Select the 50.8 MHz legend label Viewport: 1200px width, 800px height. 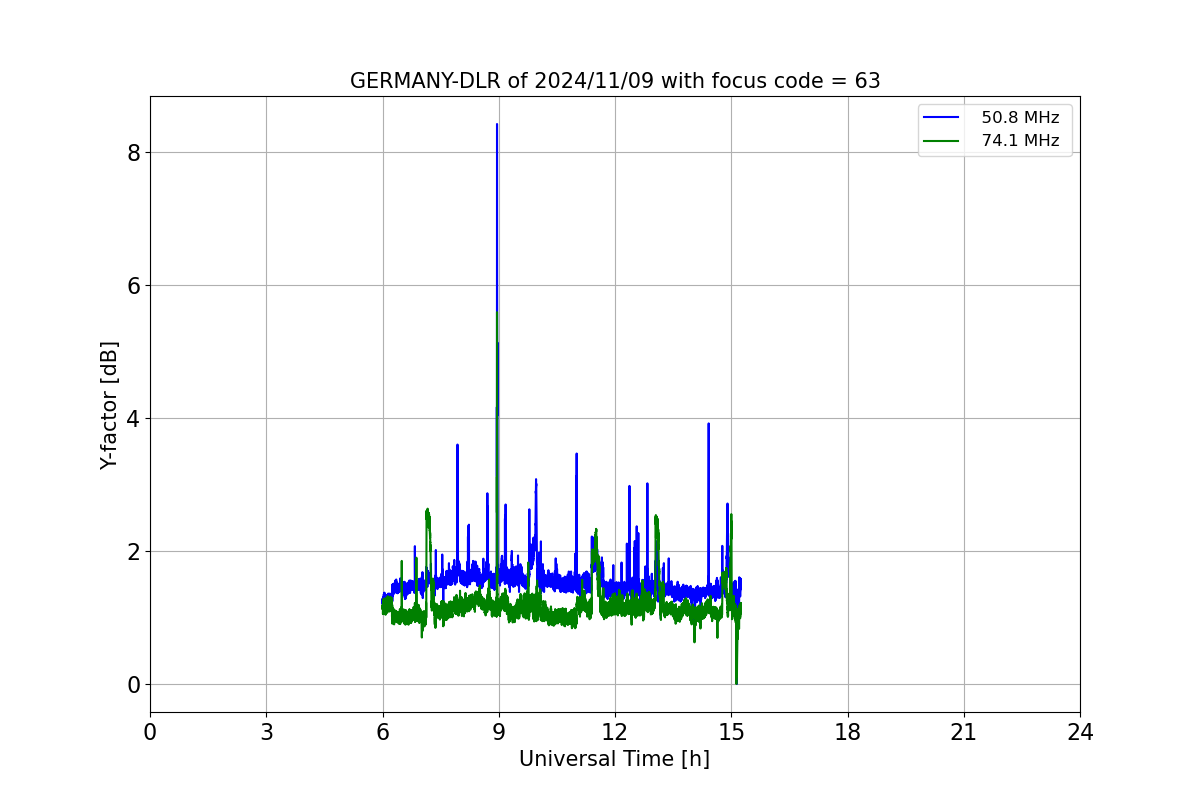coord(1020,118)
